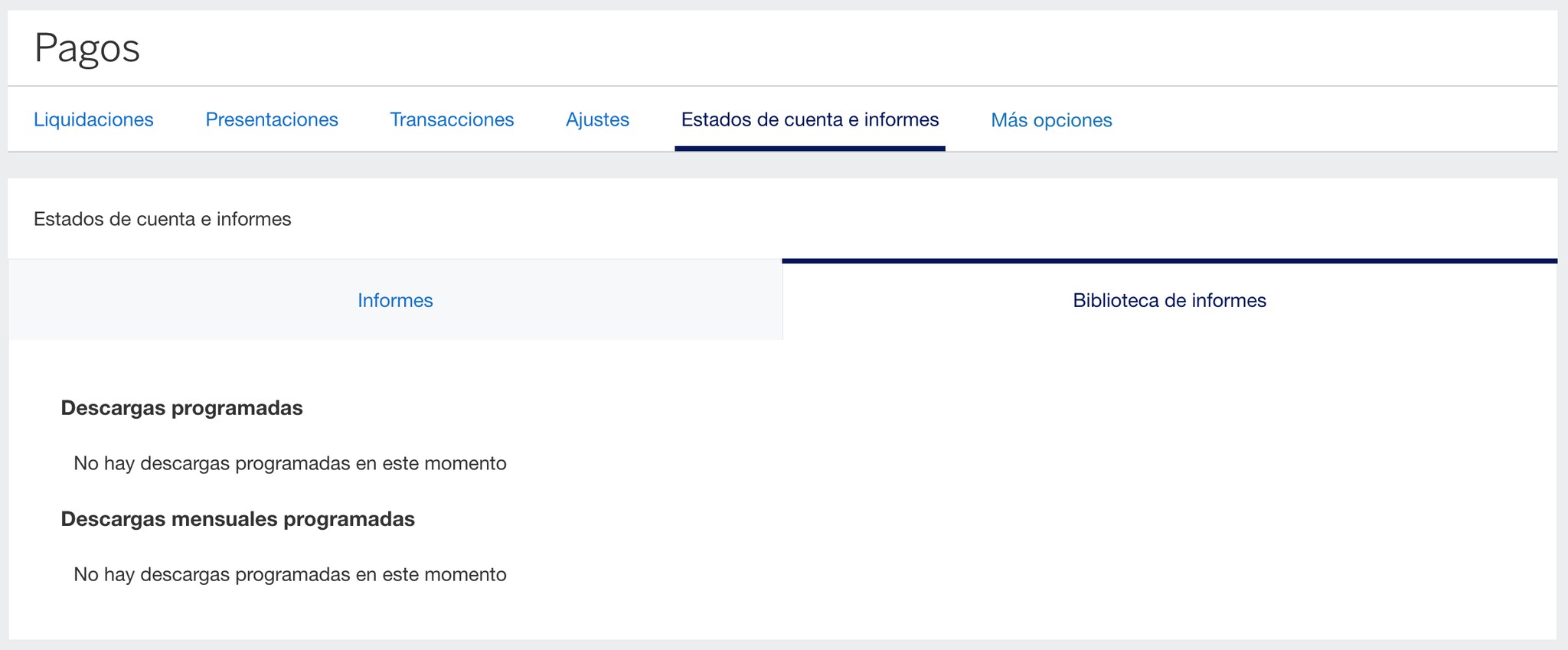Click the Estados de cuenta e informes tab

click(x=809, y=119)
